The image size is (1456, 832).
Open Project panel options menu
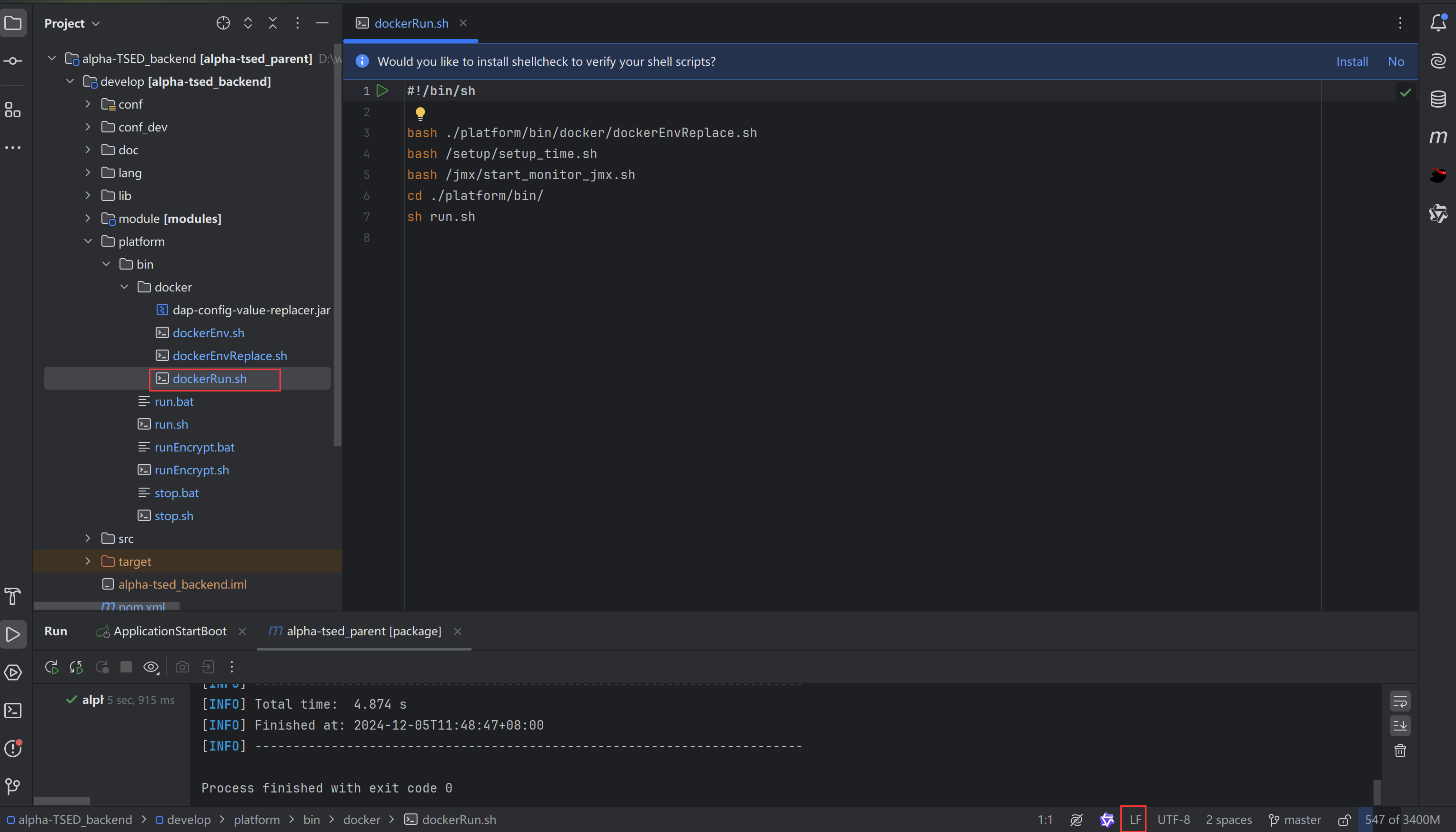(x=297, y=23)
